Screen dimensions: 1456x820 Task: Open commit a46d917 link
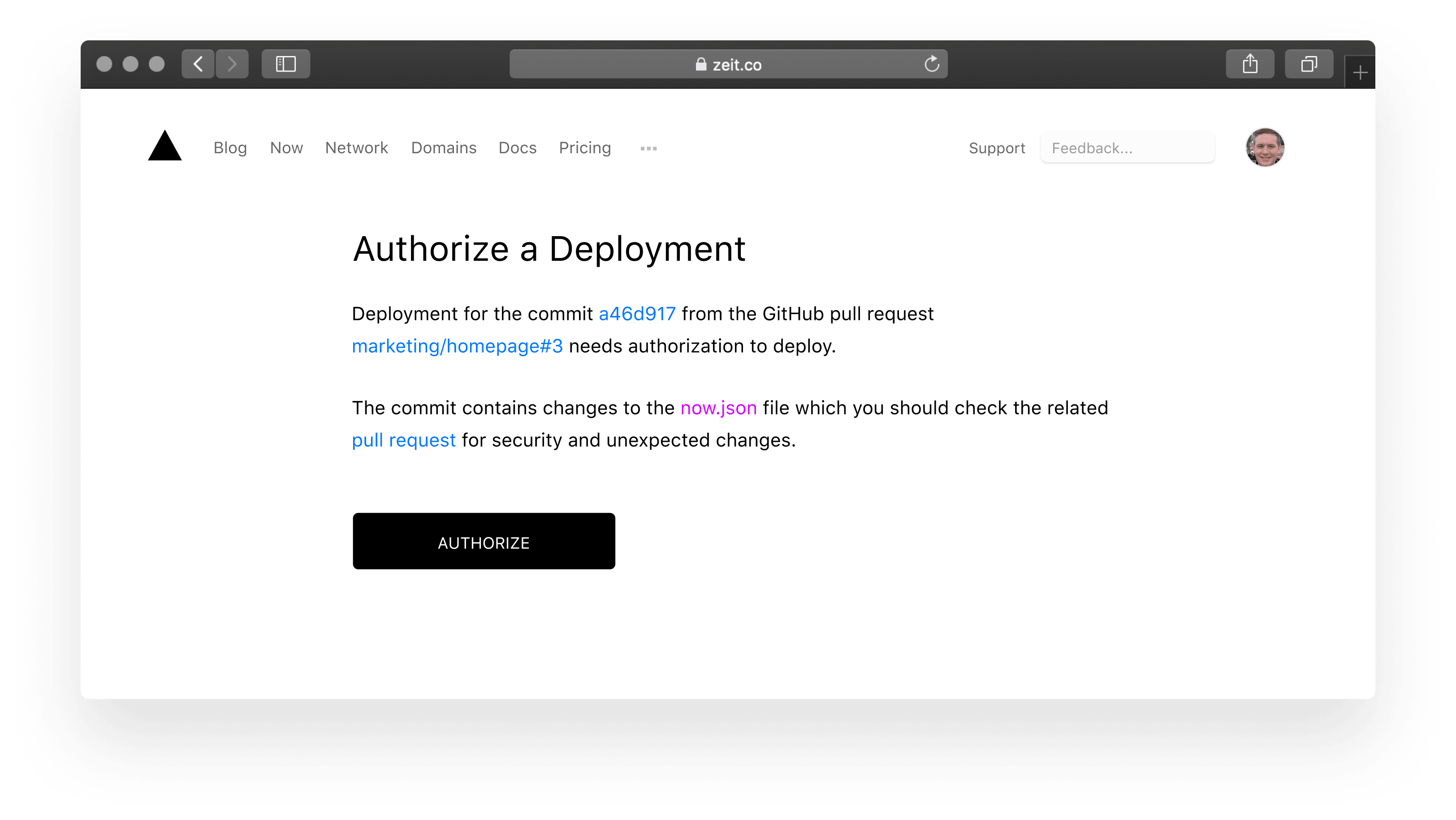[637, 314]
